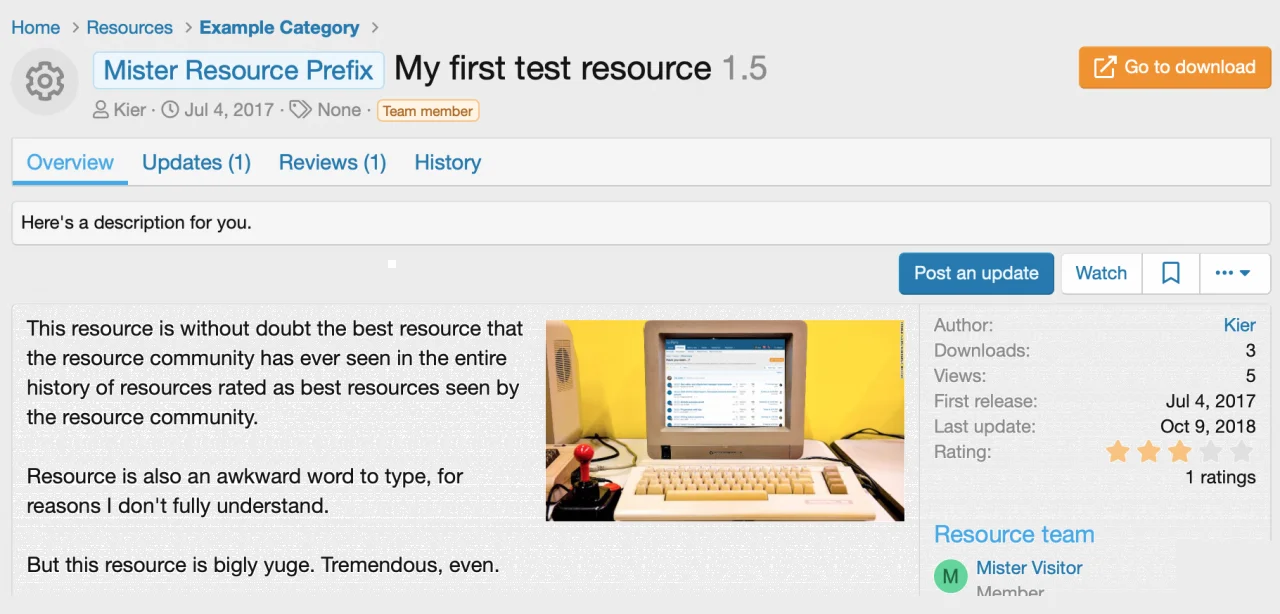1280x614 pixels.
Task: Click the home breadcrumb icon area
Action: [x=36, y=27]
